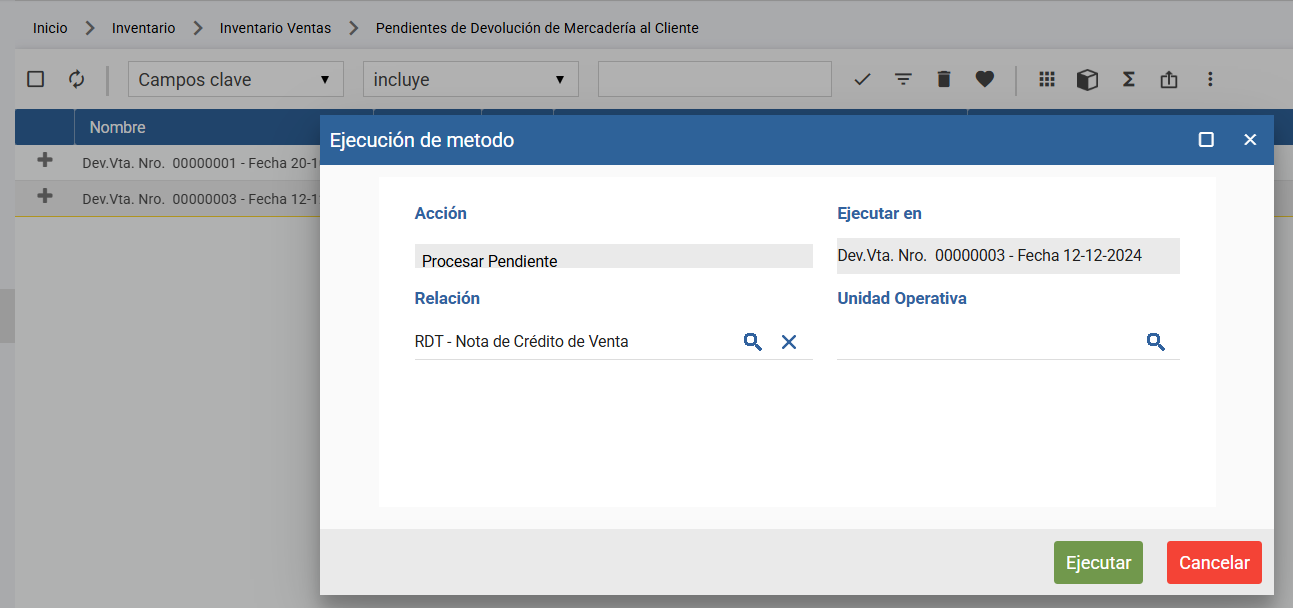Open Pendientes de Devolución de Mercadería breadcrumb
This screenshot has width=1293, height=608.
click(537, 28)
